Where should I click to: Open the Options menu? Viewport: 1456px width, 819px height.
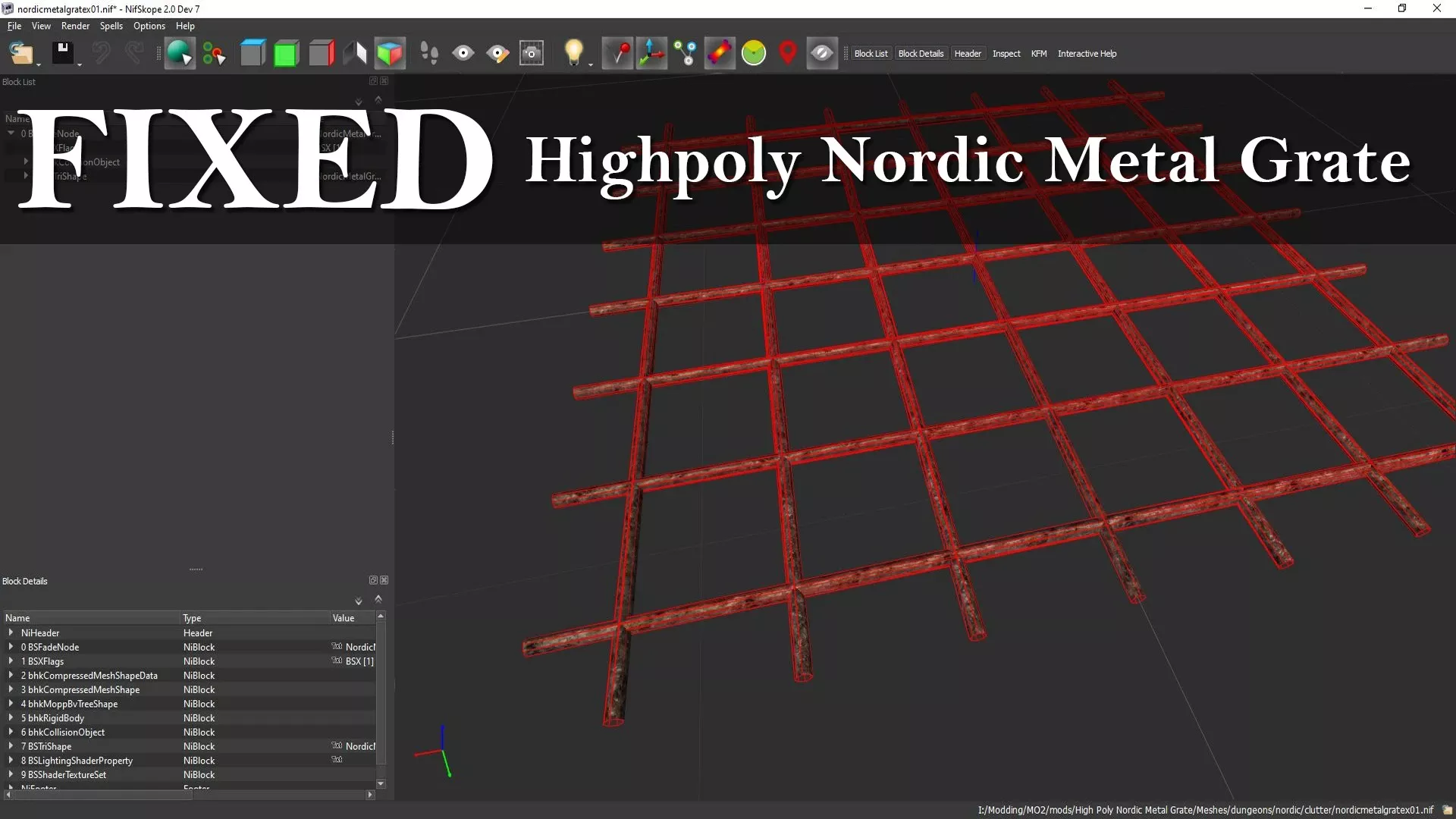(149, 26)
